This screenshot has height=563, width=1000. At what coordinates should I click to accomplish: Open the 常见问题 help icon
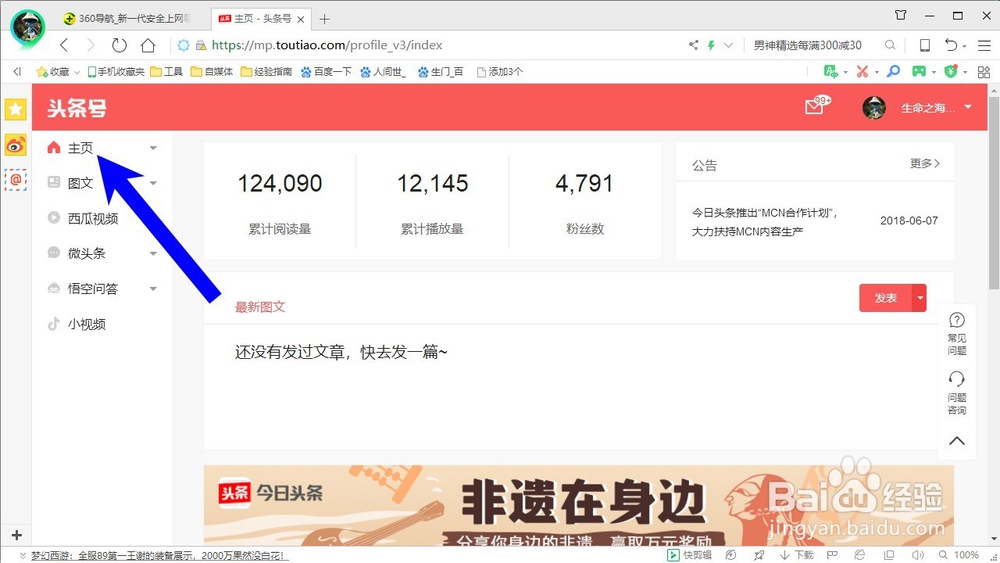coord(957,333)
